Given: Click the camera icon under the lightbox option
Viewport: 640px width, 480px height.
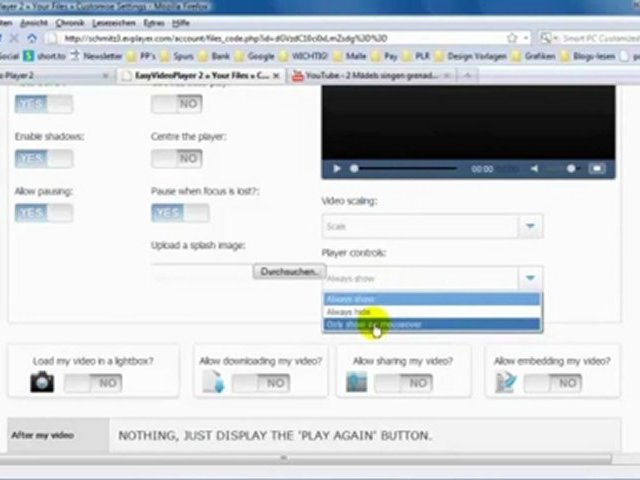Looking at the screenshot, I should 42,381.
